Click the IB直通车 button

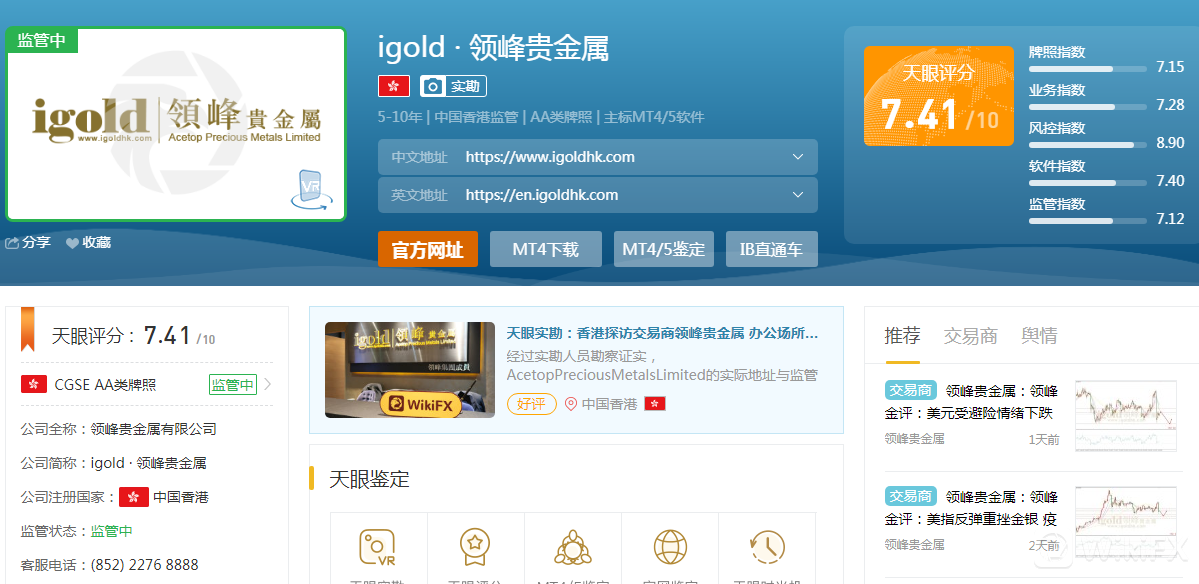tap(772, 249)
